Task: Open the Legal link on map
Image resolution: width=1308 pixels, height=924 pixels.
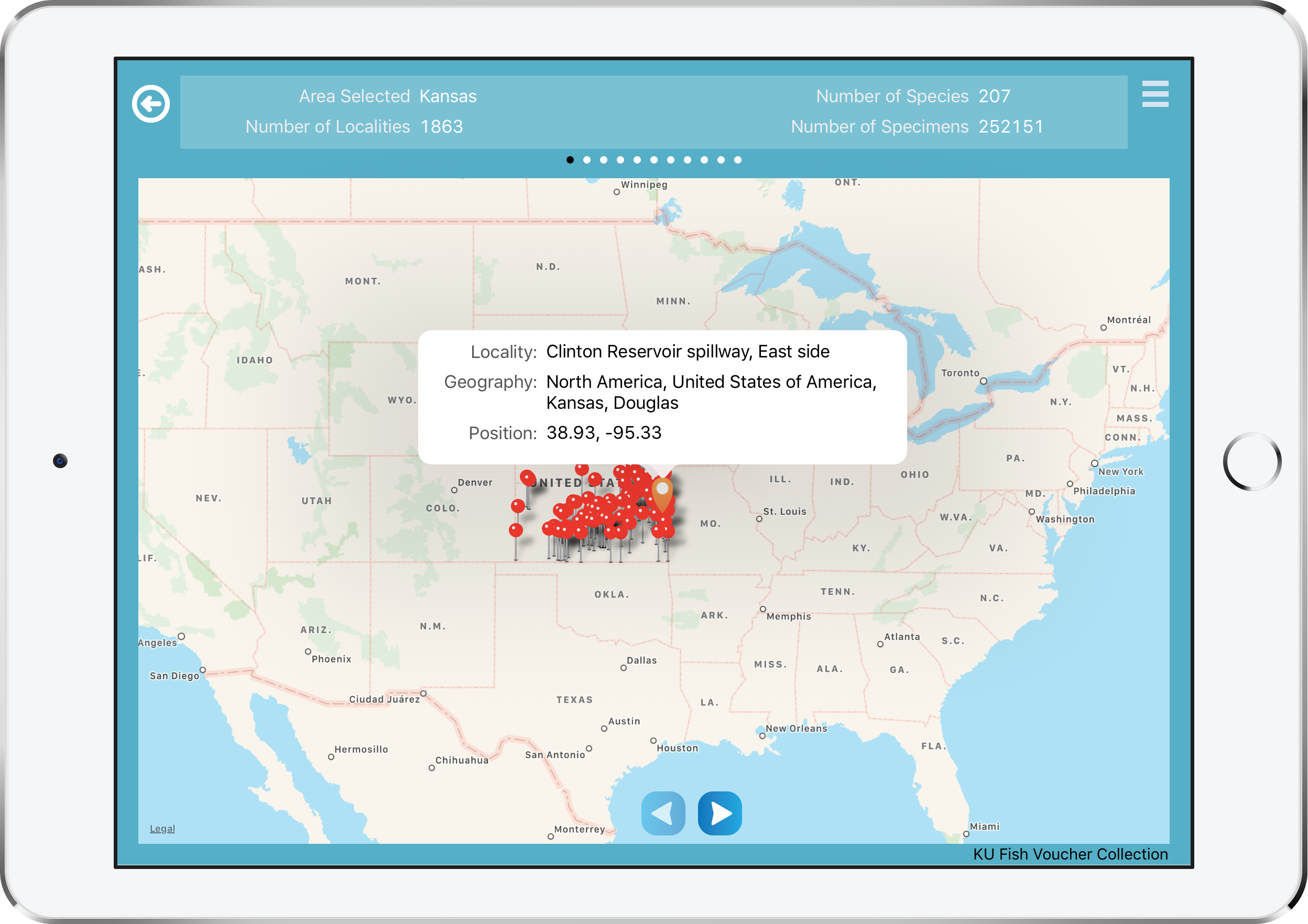Action: click(x=162, y=828)
